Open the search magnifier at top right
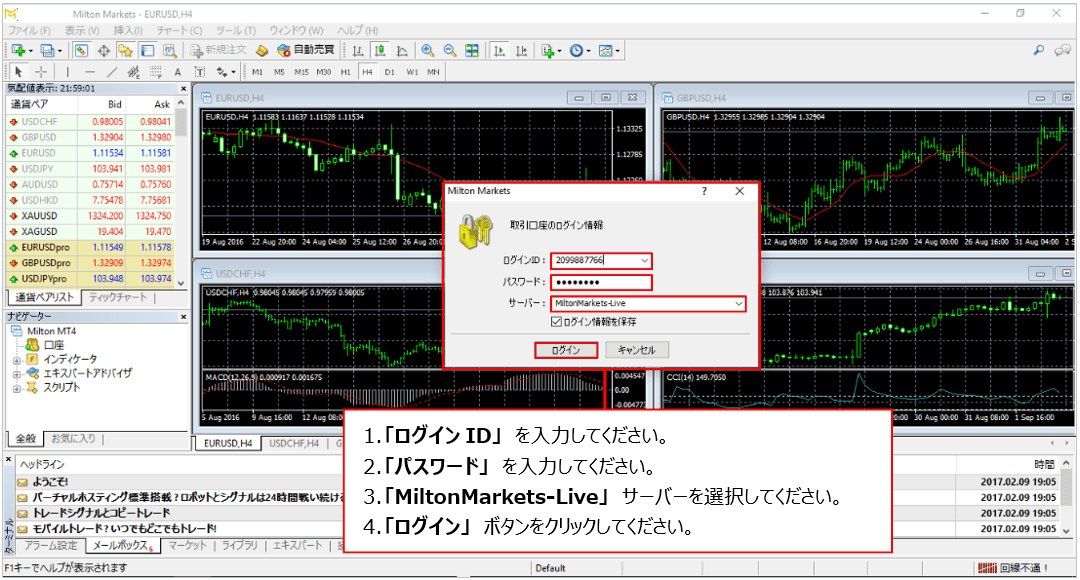 [1039, 50]
